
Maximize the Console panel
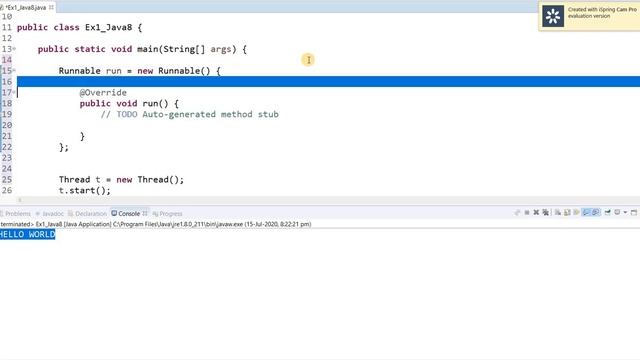coord(634,212)
